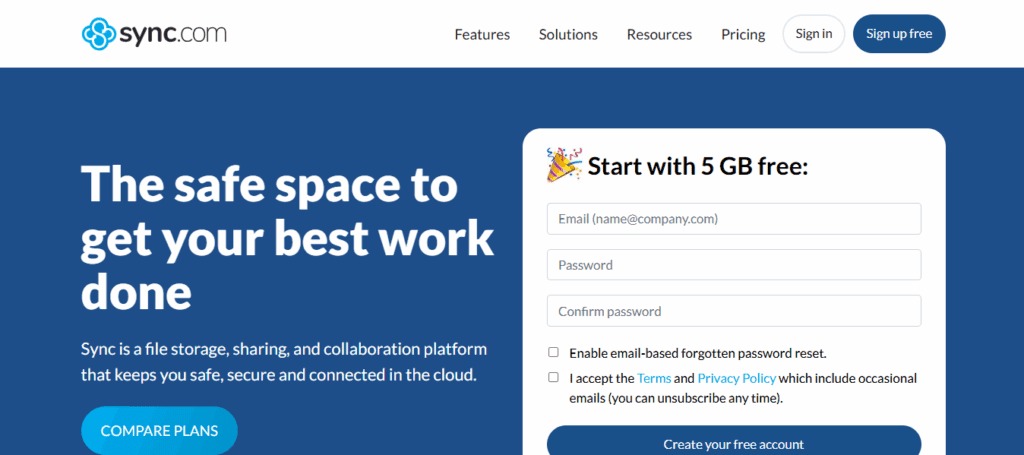Click the Sign up free button
This screenshot has height=455, width=1024.
pyautogui.click(x=899, y=34)
